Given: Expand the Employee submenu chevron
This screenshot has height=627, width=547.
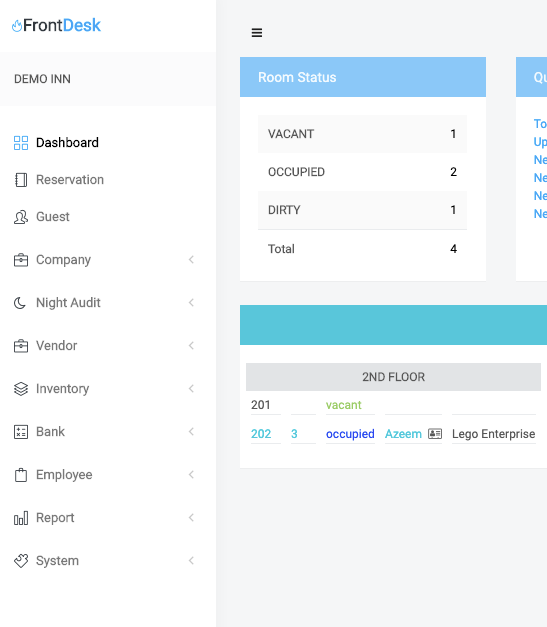Looking at the screenshot, I should [192, 474].
